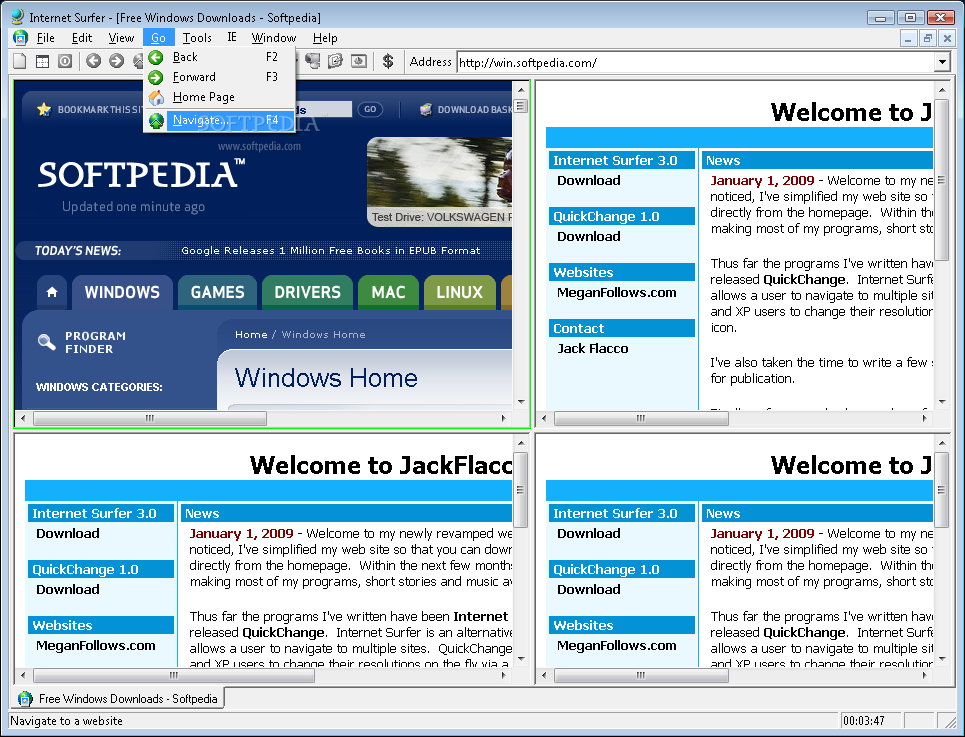Click the Address URL input field

tap(696, 62)
